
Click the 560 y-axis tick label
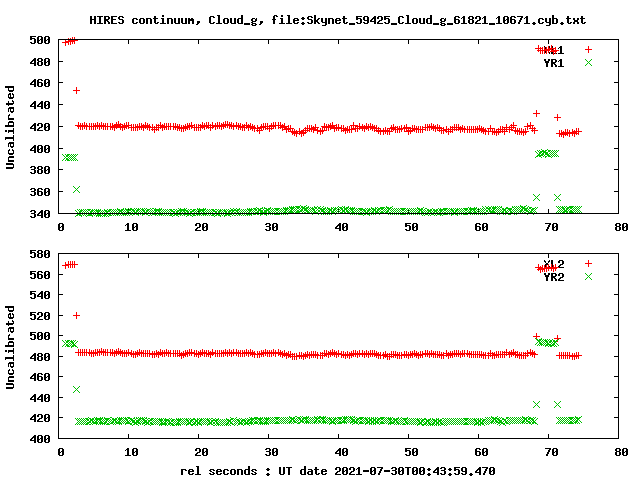(40, 275)
